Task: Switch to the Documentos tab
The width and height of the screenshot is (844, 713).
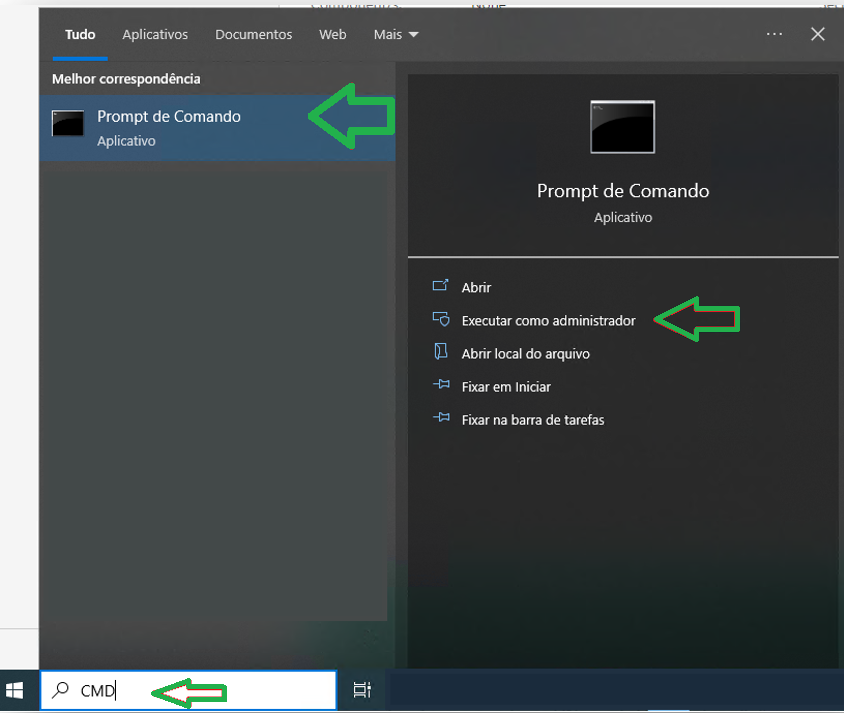Action: point(254,34)
